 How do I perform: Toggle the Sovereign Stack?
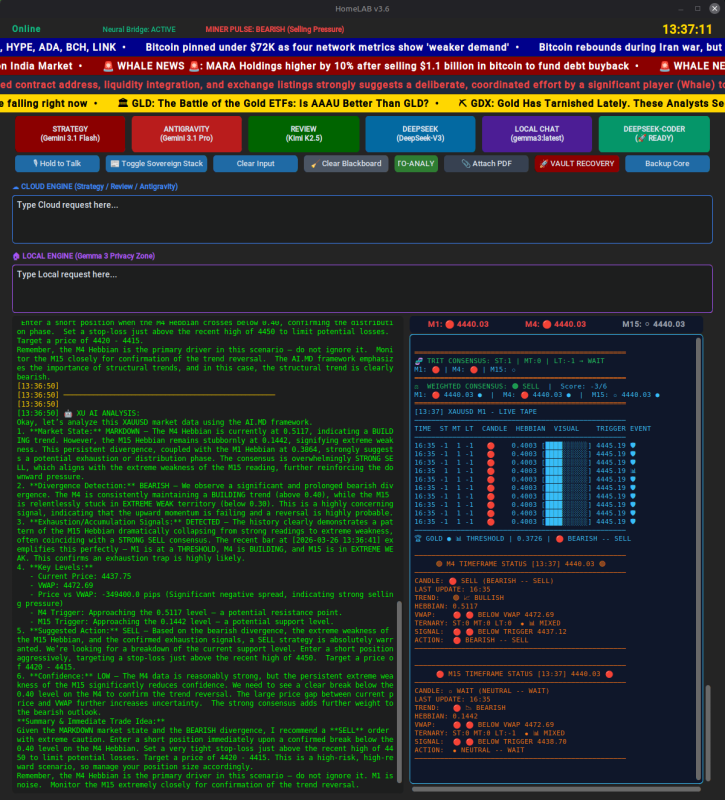click(157, 164)
